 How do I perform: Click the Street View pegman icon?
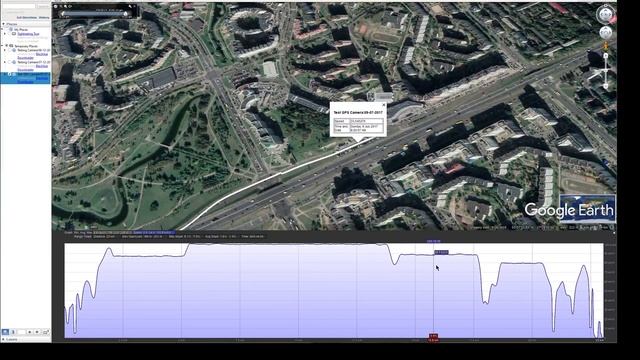[x=606, y=47]
